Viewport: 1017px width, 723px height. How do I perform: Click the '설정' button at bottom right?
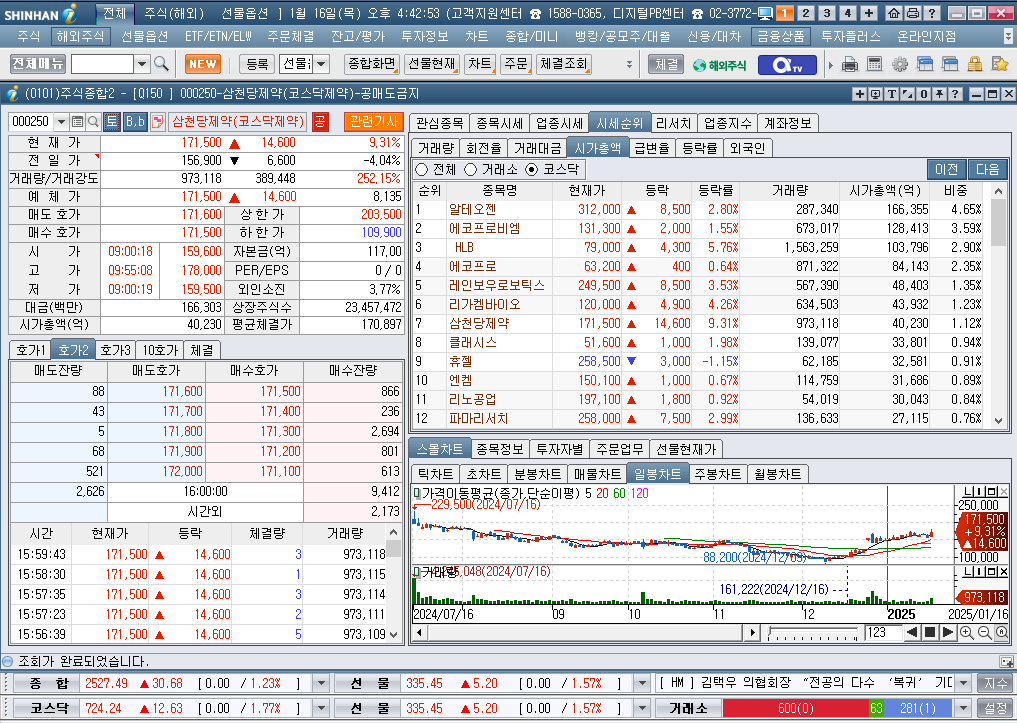(x=996, y=708)
